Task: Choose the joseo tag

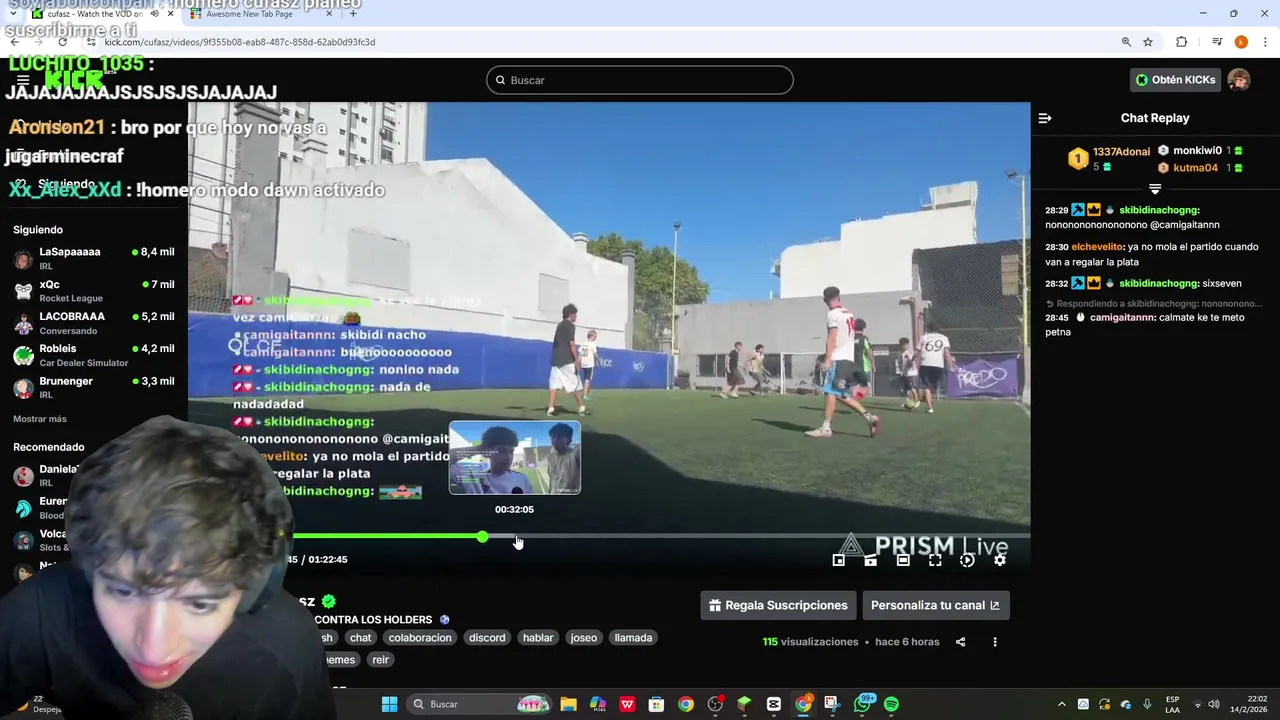Action: click(x=583, y=638)
